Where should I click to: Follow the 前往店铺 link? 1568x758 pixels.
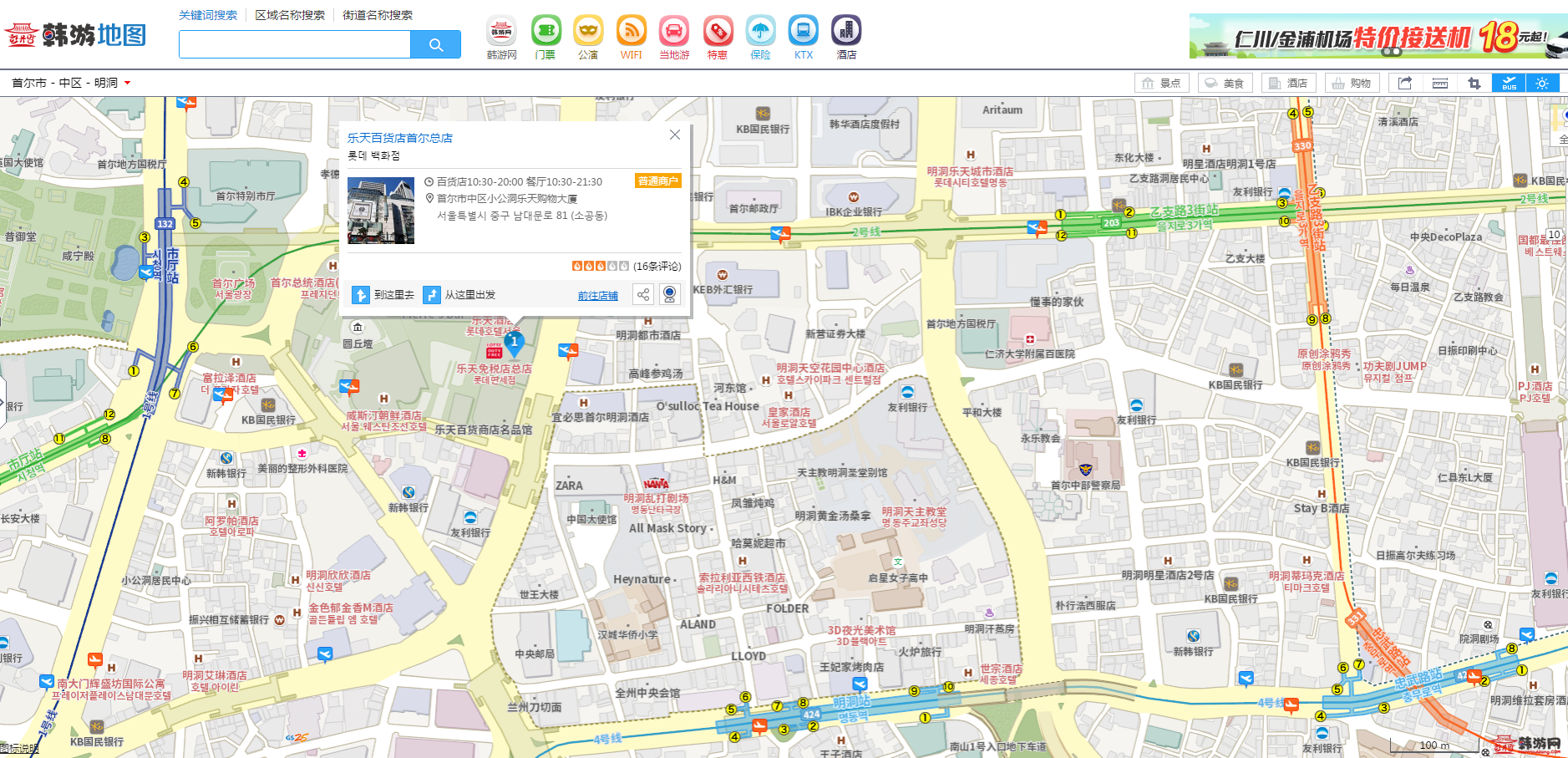598,296
